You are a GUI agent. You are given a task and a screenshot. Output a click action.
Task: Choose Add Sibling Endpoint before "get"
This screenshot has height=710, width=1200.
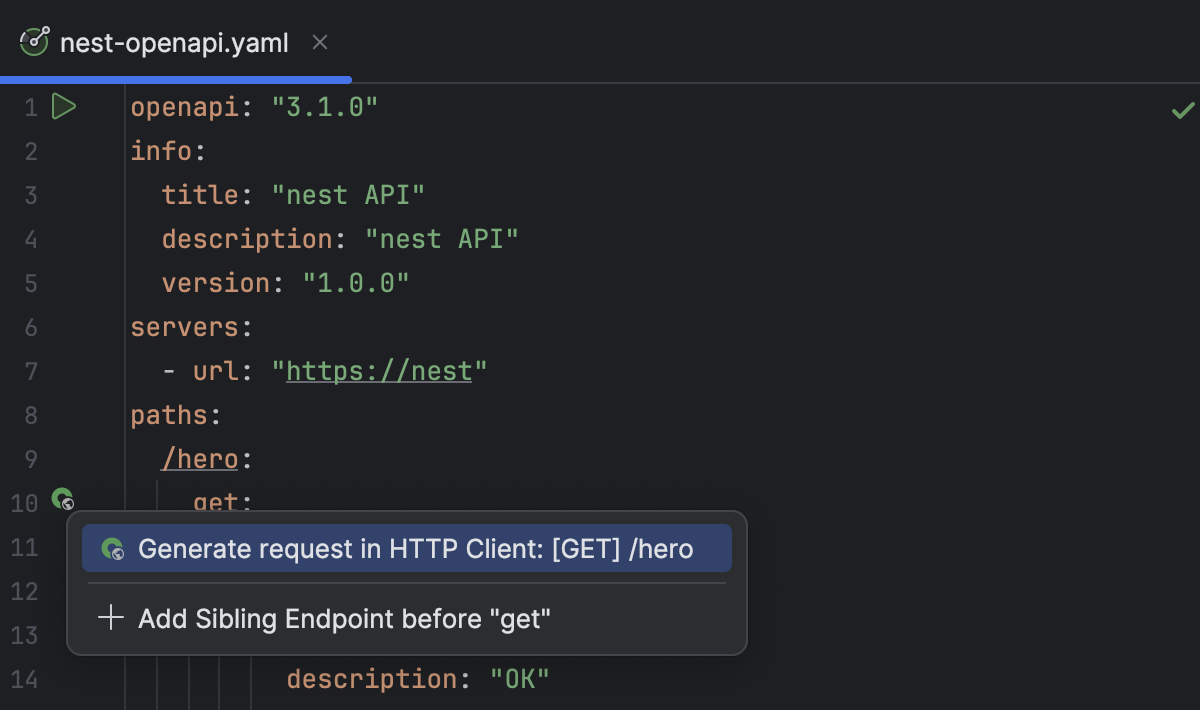[344, 618]
